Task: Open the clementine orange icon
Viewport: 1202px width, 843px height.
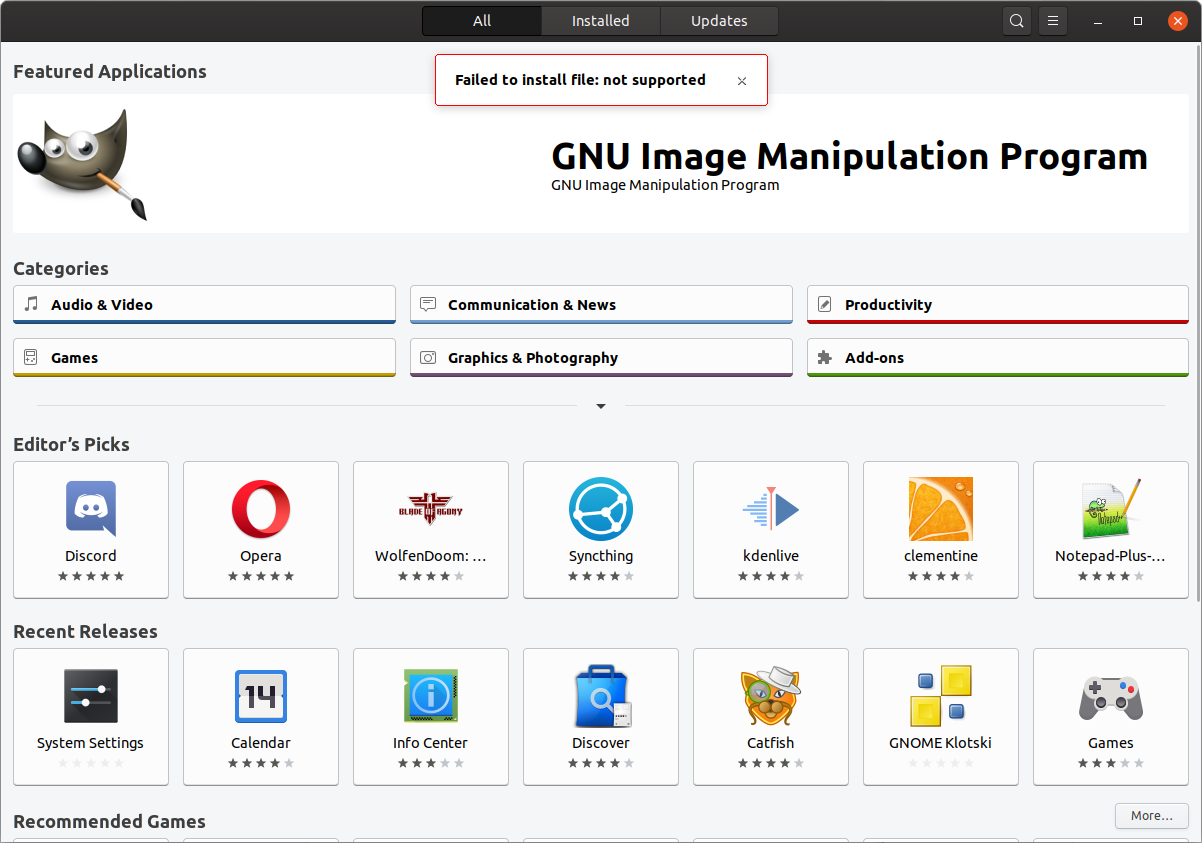Action: click(x=941, y=509)
